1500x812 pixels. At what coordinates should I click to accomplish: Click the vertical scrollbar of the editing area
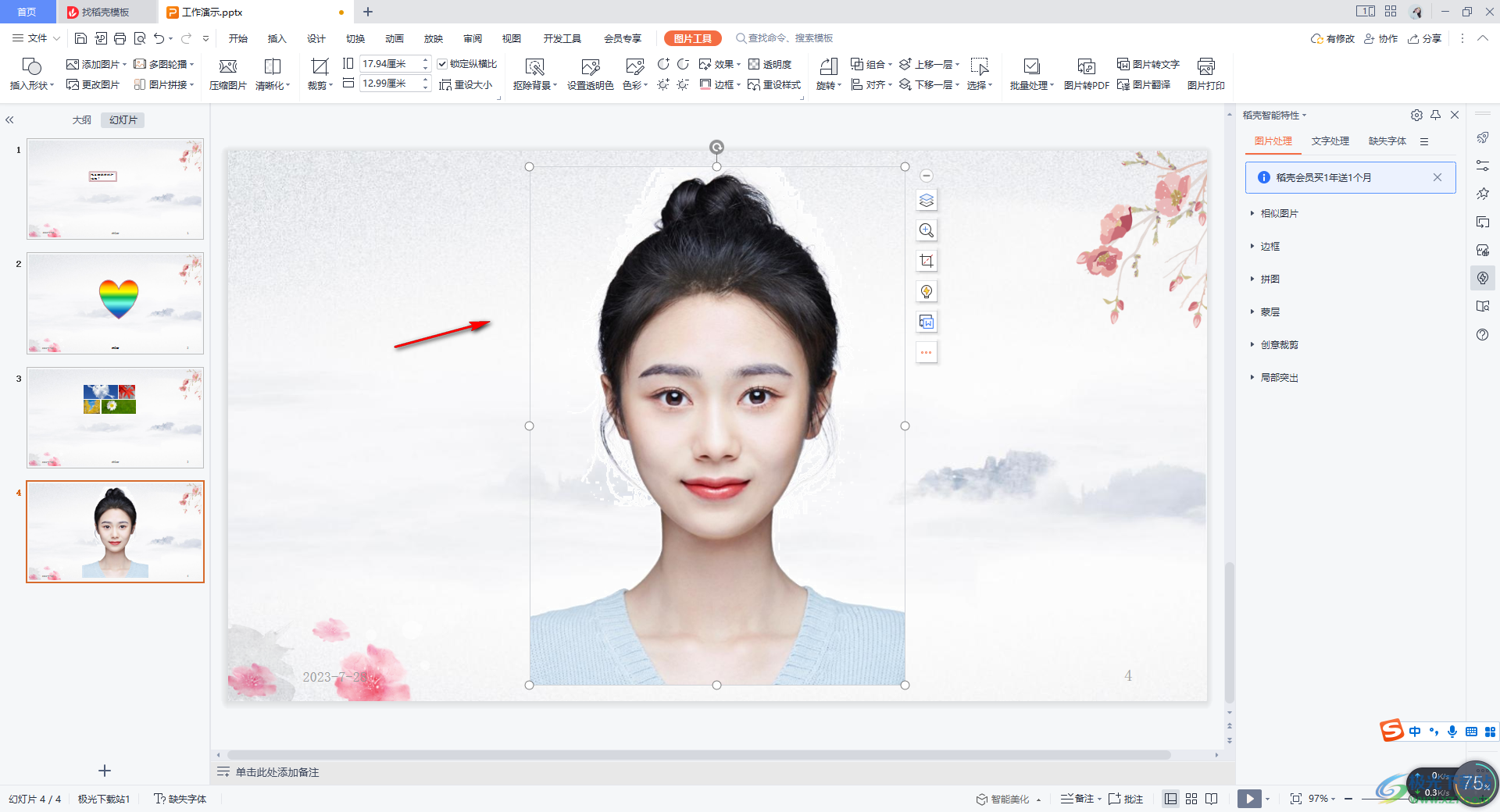[x=1230, y=632]
